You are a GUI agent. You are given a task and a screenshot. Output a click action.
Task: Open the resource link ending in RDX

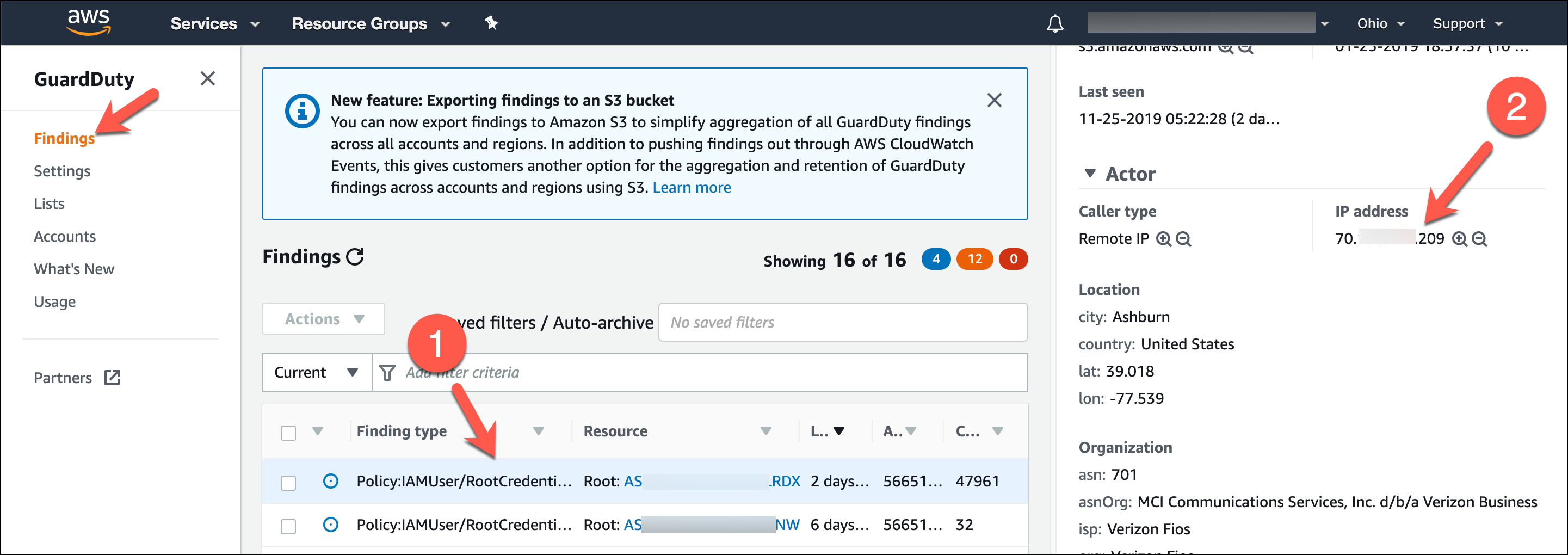point(712,482)
